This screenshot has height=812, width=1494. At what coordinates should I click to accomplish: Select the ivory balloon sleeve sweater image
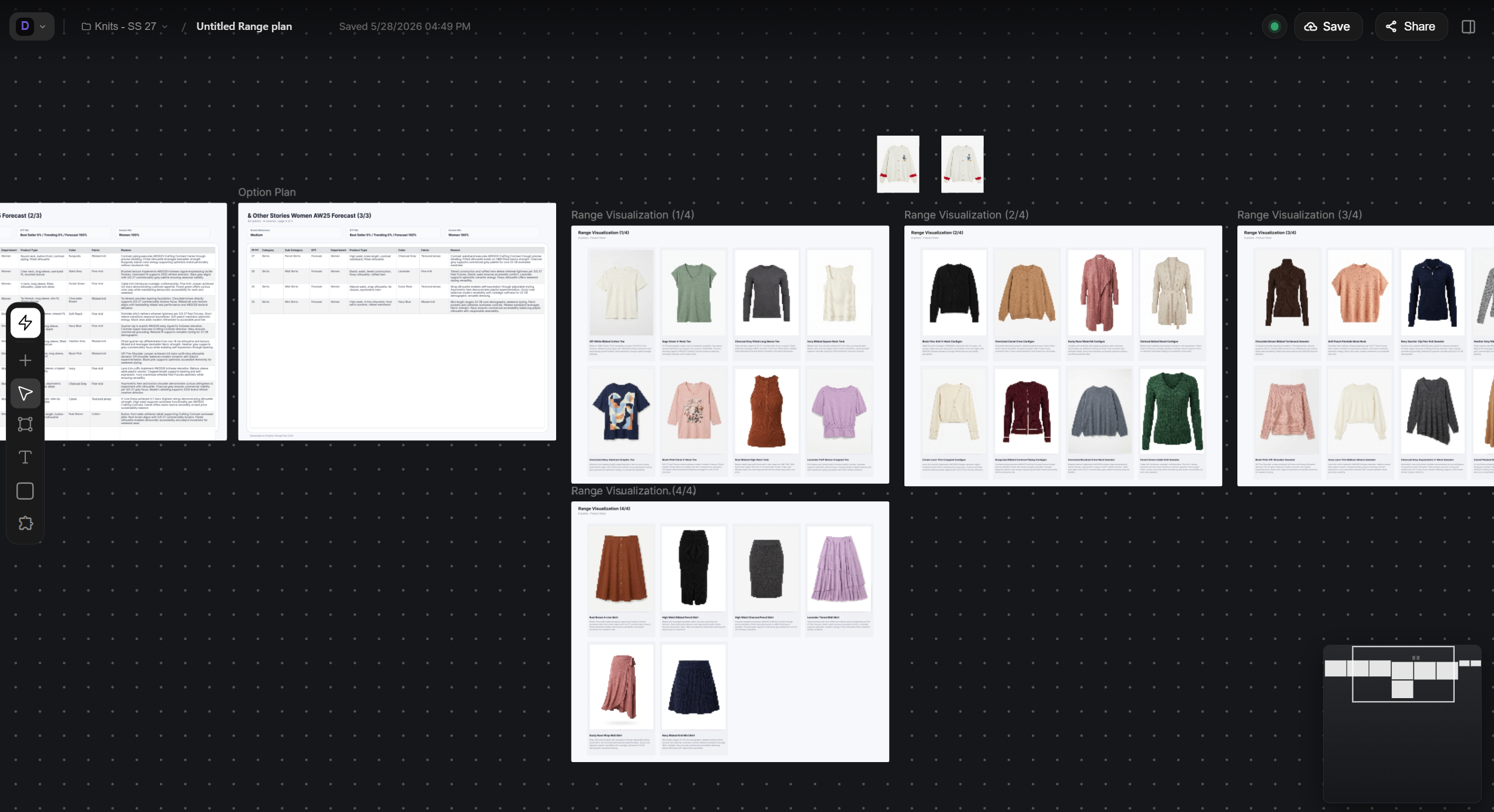(x=1360, y=411)
